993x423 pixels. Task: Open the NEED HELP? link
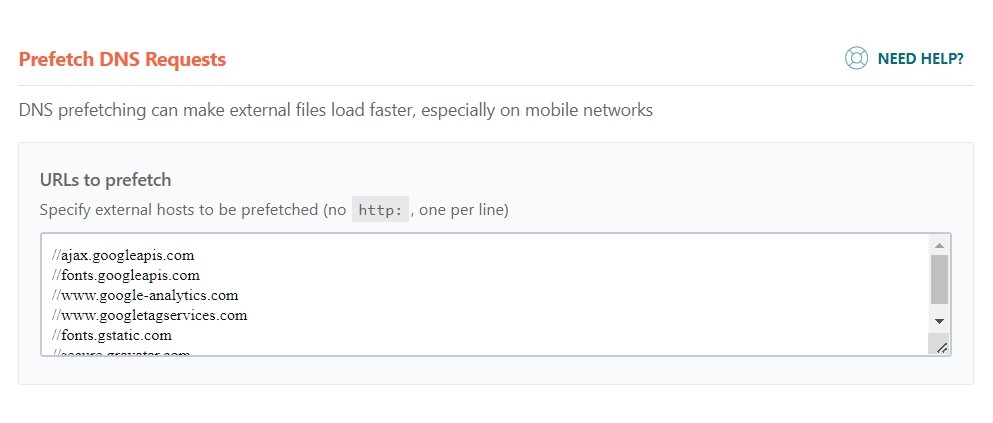[x=920, y=59]
